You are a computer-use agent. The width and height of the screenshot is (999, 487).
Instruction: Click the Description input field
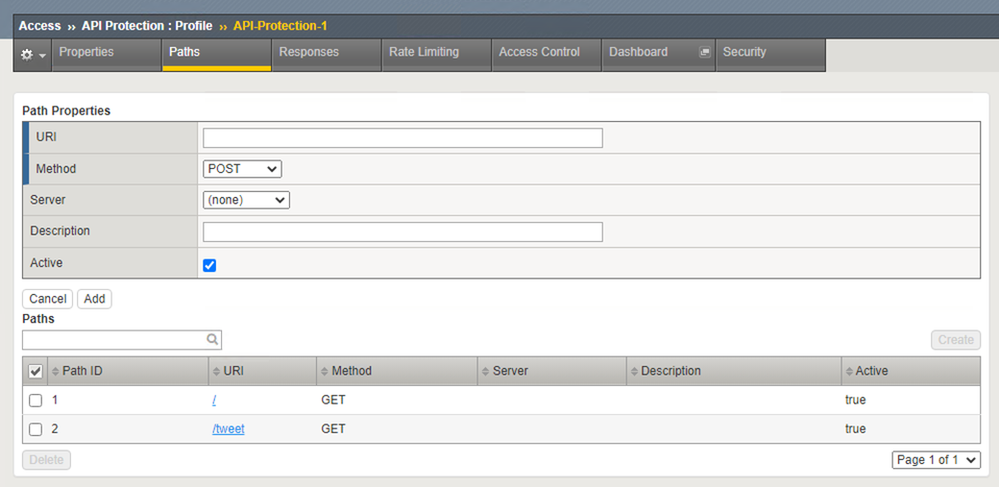(402, 232)
